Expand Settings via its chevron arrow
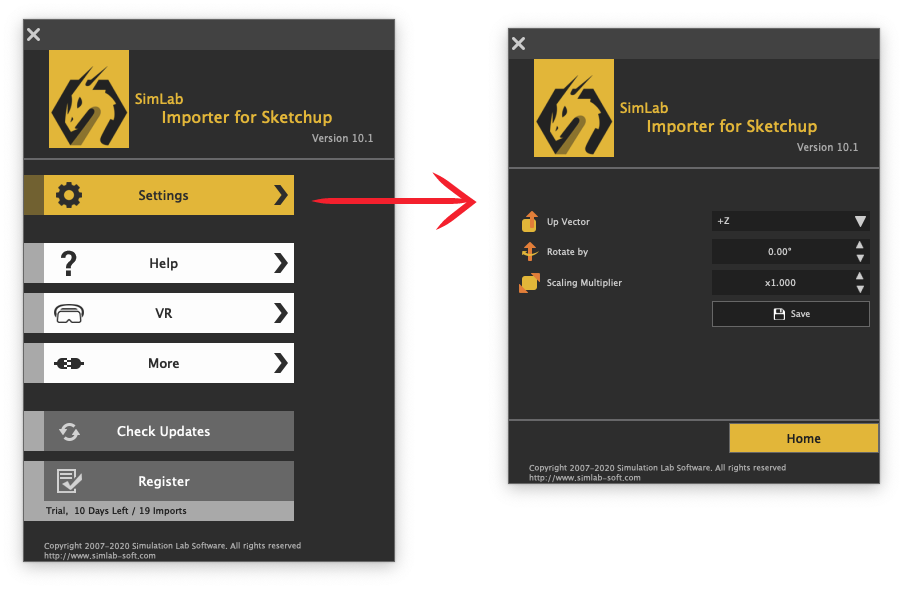 (280, 195)
